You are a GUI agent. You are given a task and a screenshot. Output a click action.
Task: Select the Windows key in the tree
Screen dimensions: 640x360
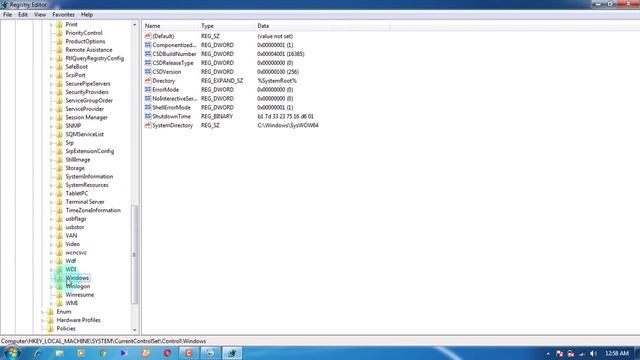[x=77, y=278]
